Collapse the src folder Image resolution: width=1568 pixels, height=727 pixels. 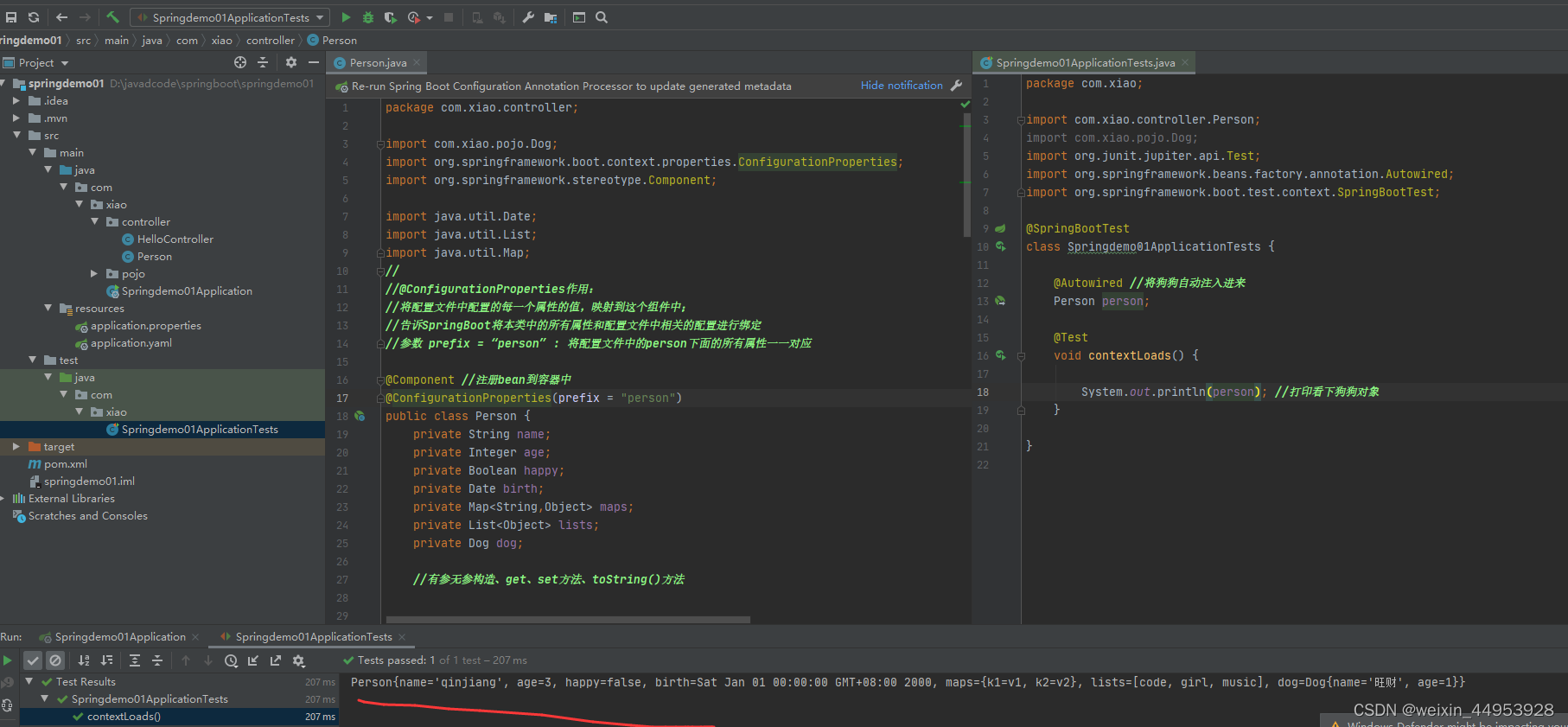click(16, 135)
